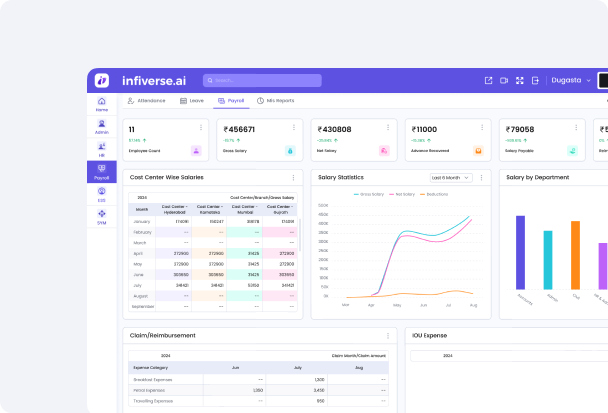The height and width of the screenshot is (413, 608).
Task: Open the SYM section in sidebar
Action: click(x=102, y=217)
